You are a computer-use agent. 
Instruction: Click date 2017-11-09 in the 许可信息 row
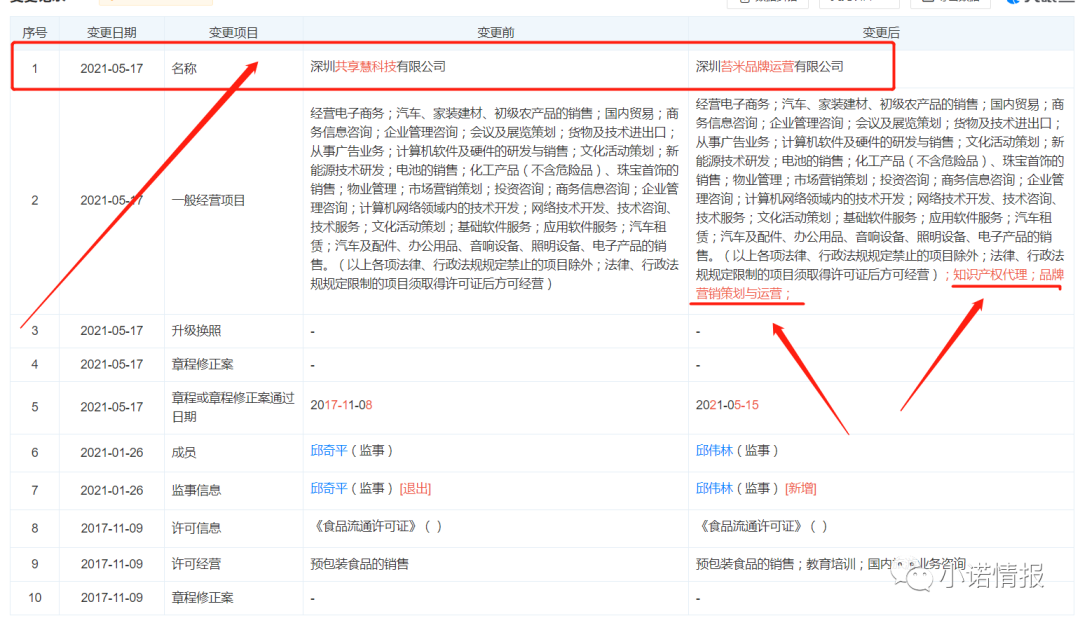112,528
